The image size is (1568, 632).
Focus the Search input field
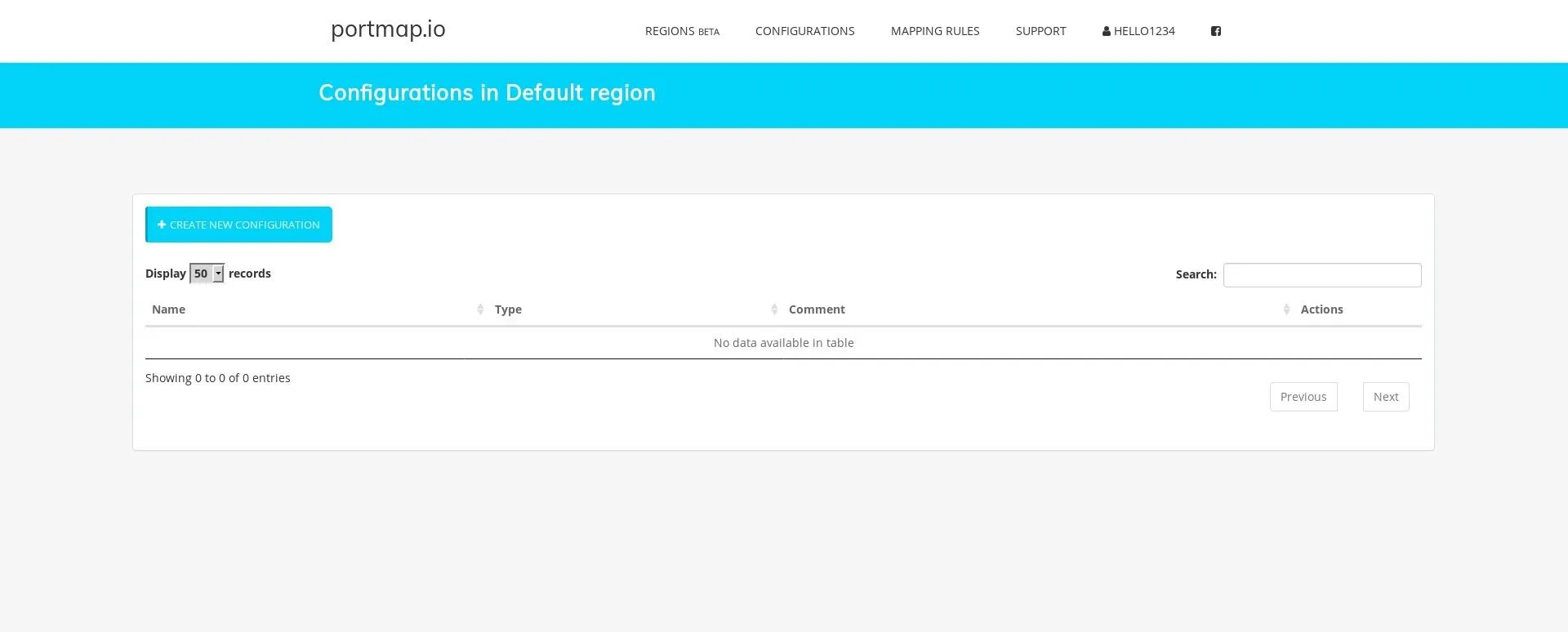(1321, 275)
